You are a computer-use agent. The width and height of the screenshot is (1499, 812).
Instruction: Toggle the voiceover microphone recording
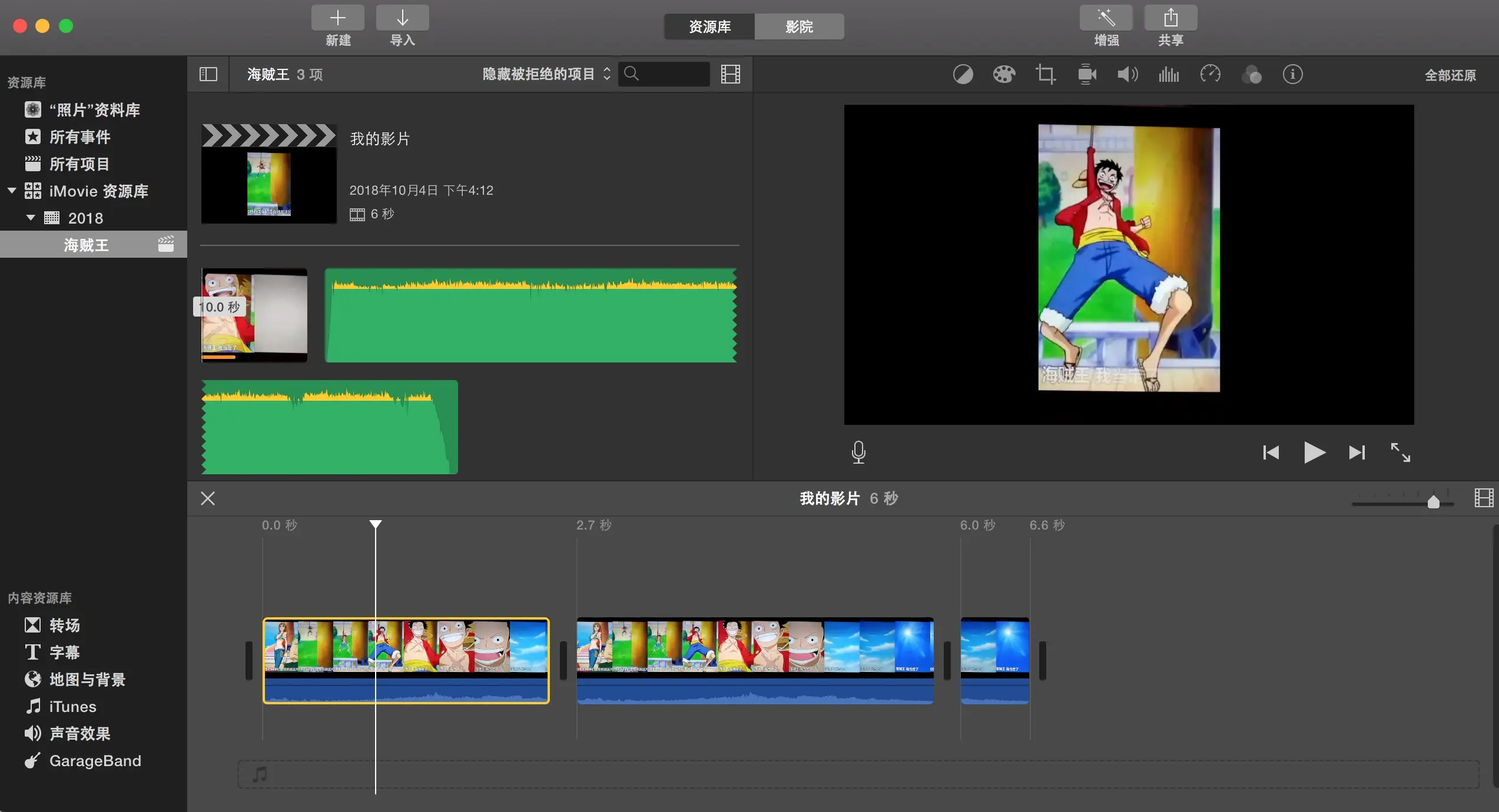pos(858,452)
